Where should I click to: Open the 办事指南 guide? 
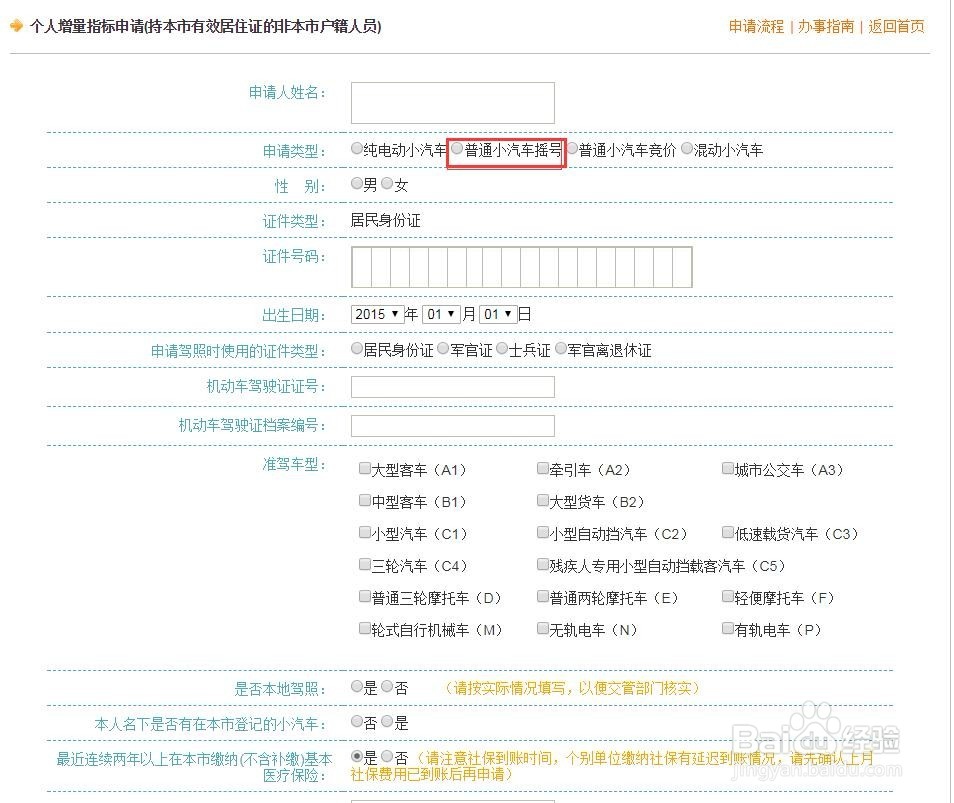pos(826,27)
